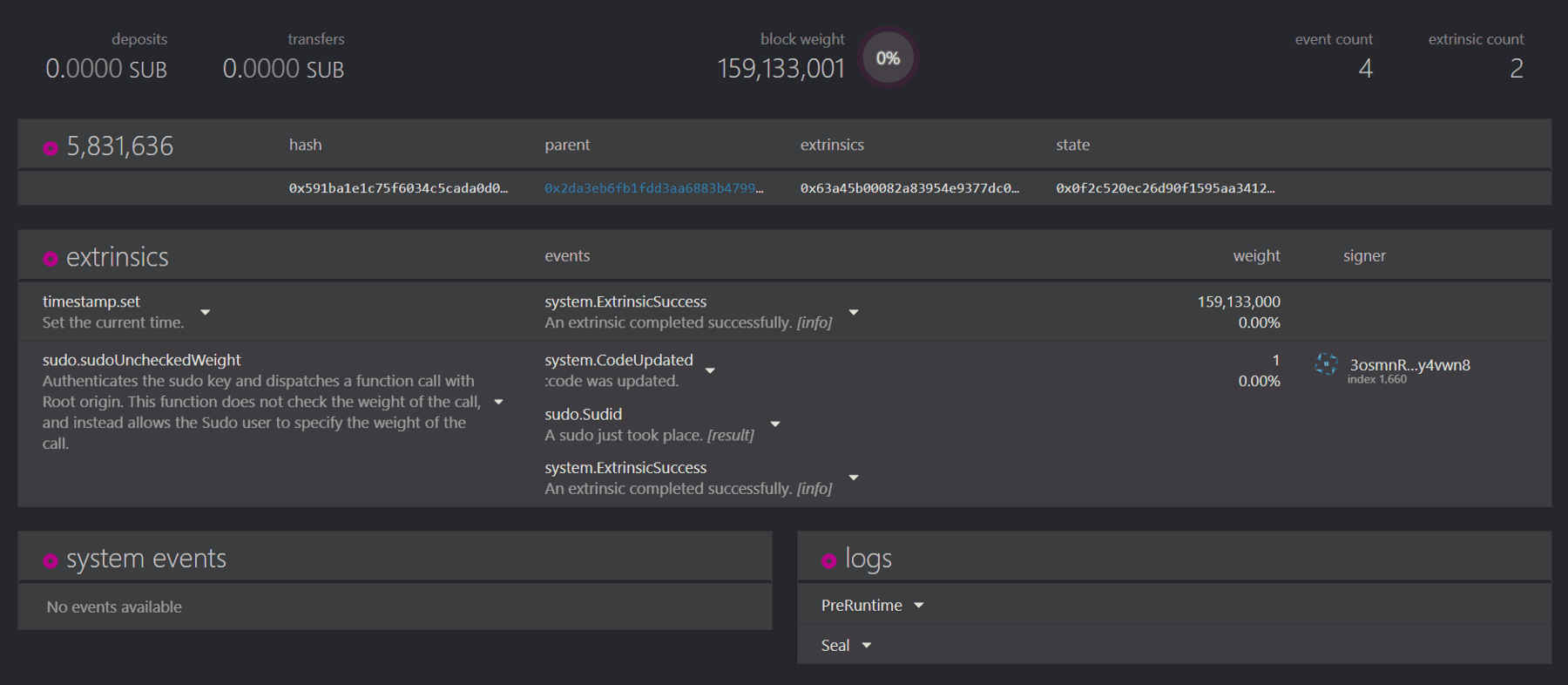The height and width of the screenshot is (685, 1568).
Task: Click the sudo.Sudid event name
Action: coord(584,414)
